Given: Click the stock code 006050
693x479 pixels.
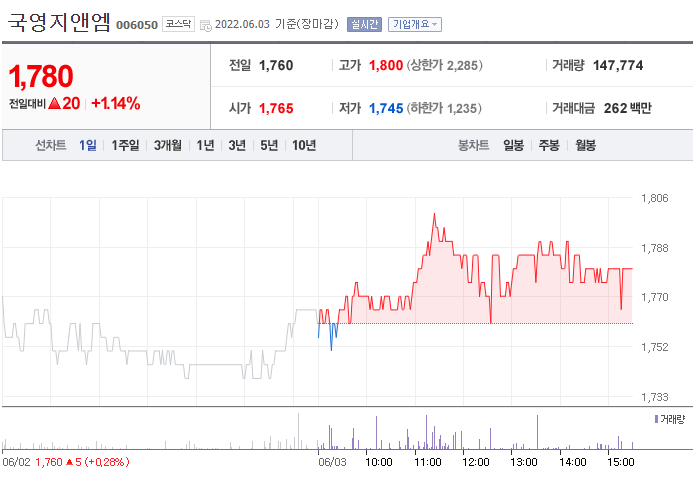Looking at the screenshot, I should point(137,25).
